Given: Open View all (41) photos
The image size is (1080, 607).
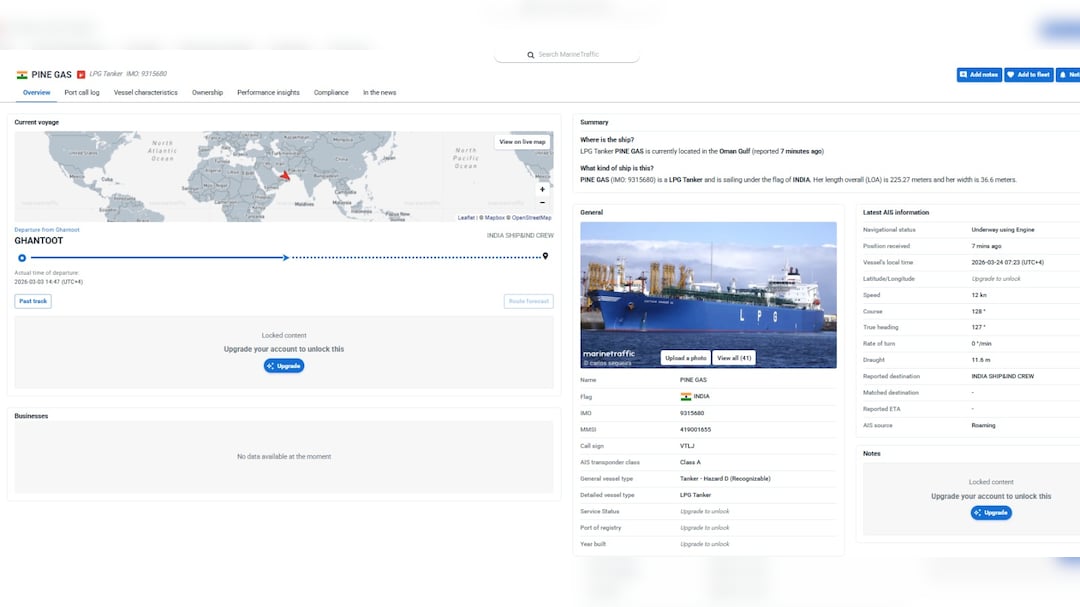Looking at the screenshot, I should click(733, 358).
